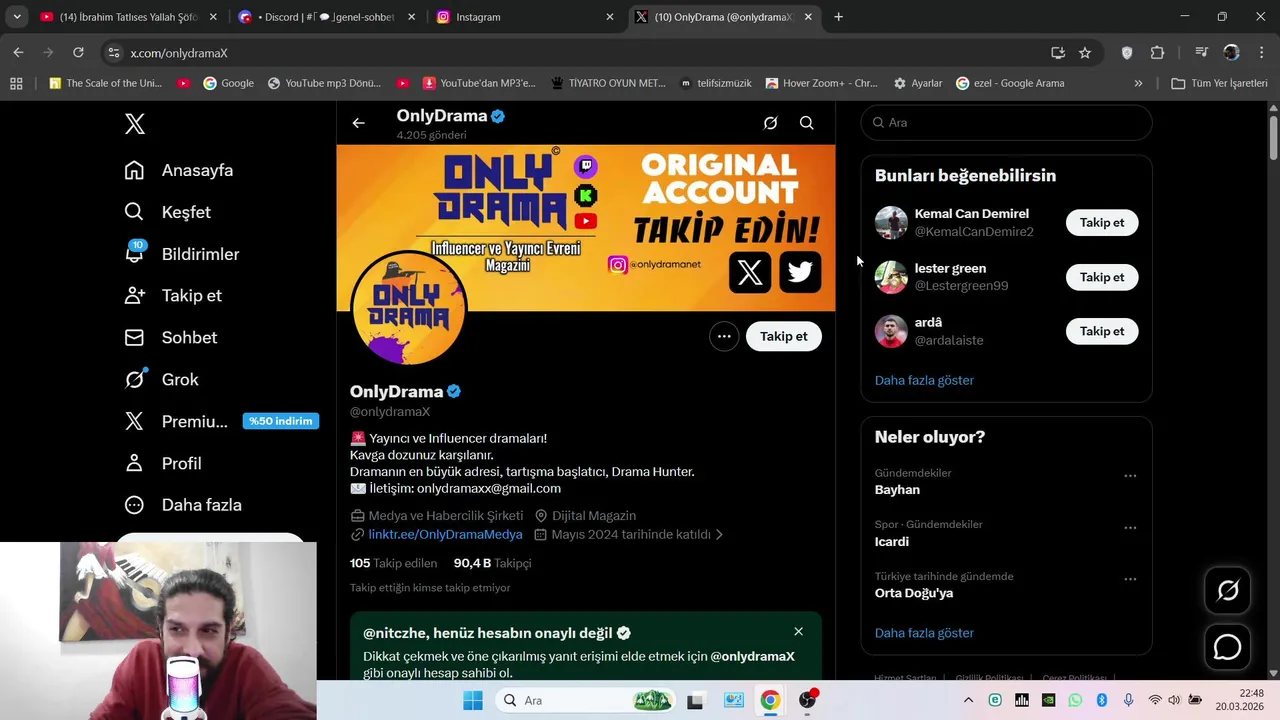
Task: Open Sohbet messages
Action: click(171, 338)
